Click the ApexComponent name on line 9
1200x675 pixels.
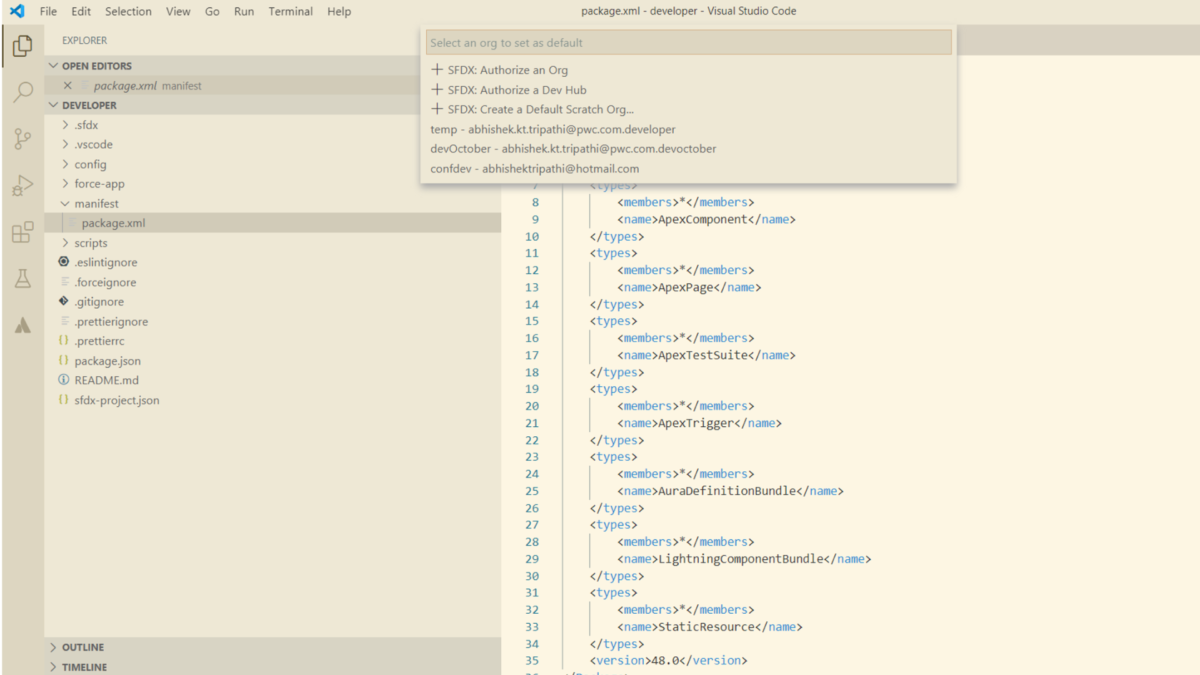702,219
